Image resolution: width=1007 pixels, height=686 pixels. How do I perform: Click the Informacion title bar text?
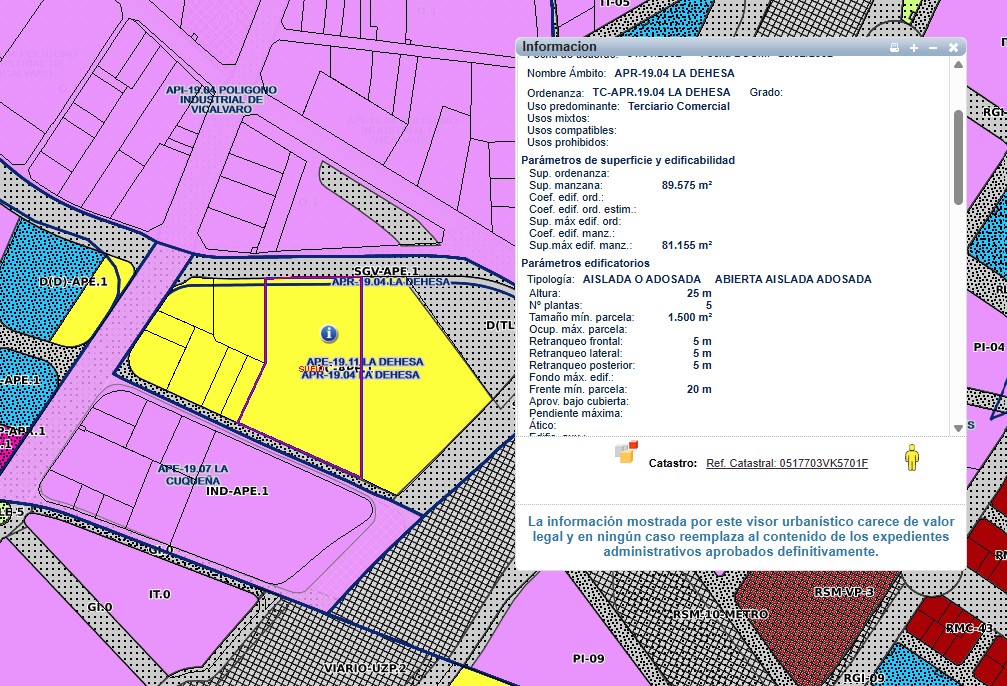pyautogui.click(x=559, y=47)
